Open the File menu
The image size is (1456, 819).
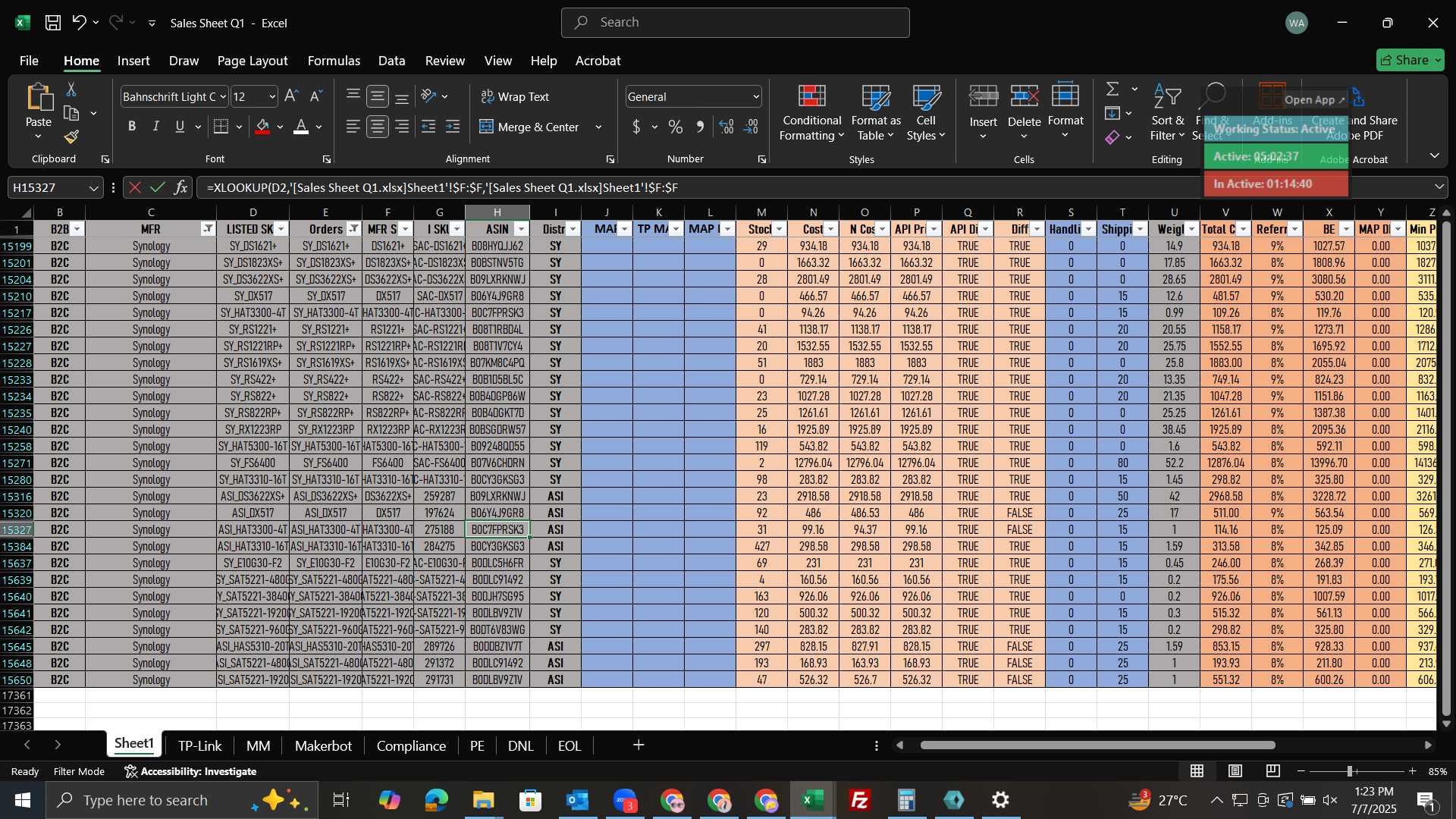click(x=29, y=61)
